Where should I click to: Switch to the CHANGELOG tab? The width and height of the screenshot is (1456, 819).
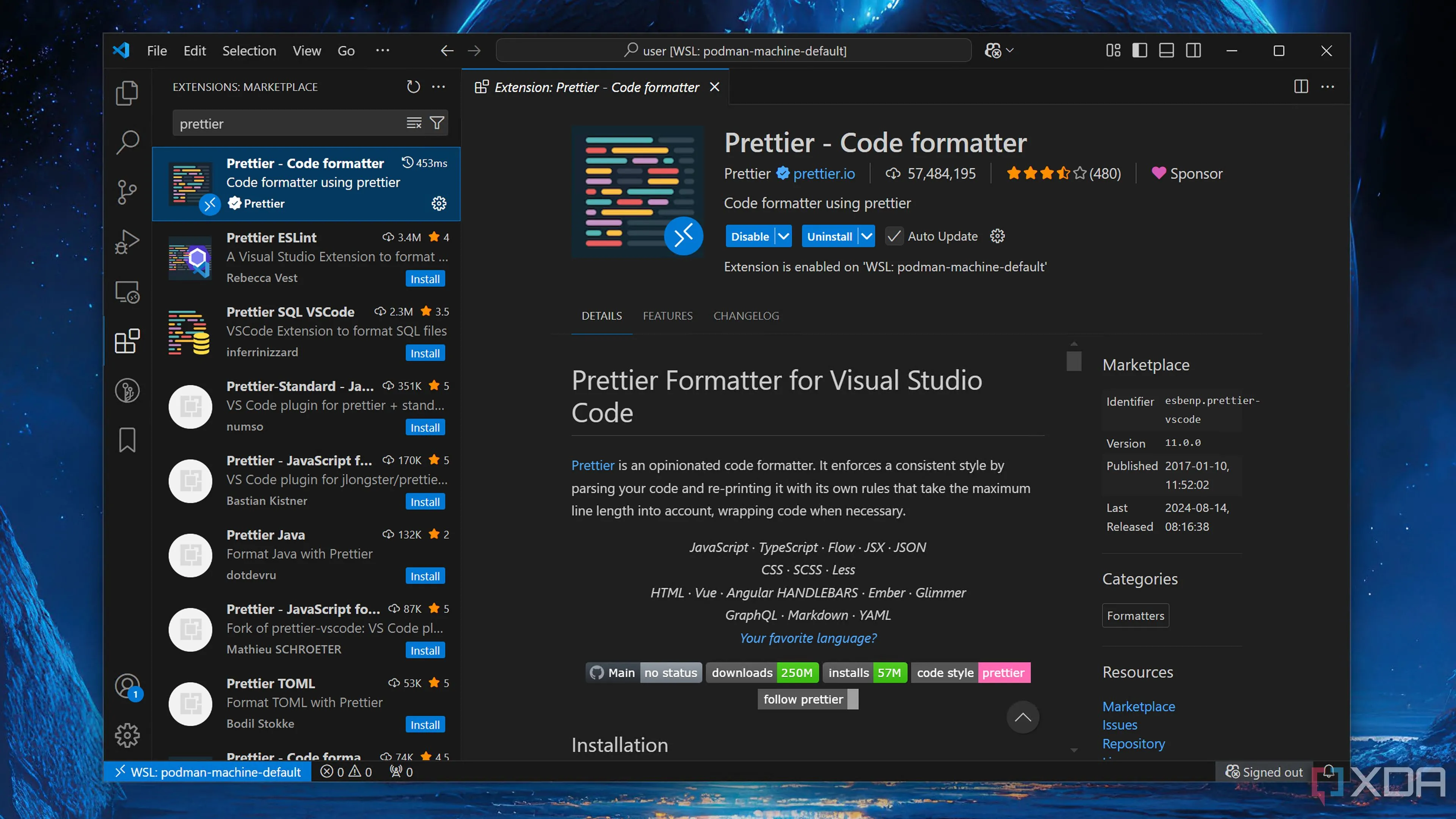[x=746, y=316]
